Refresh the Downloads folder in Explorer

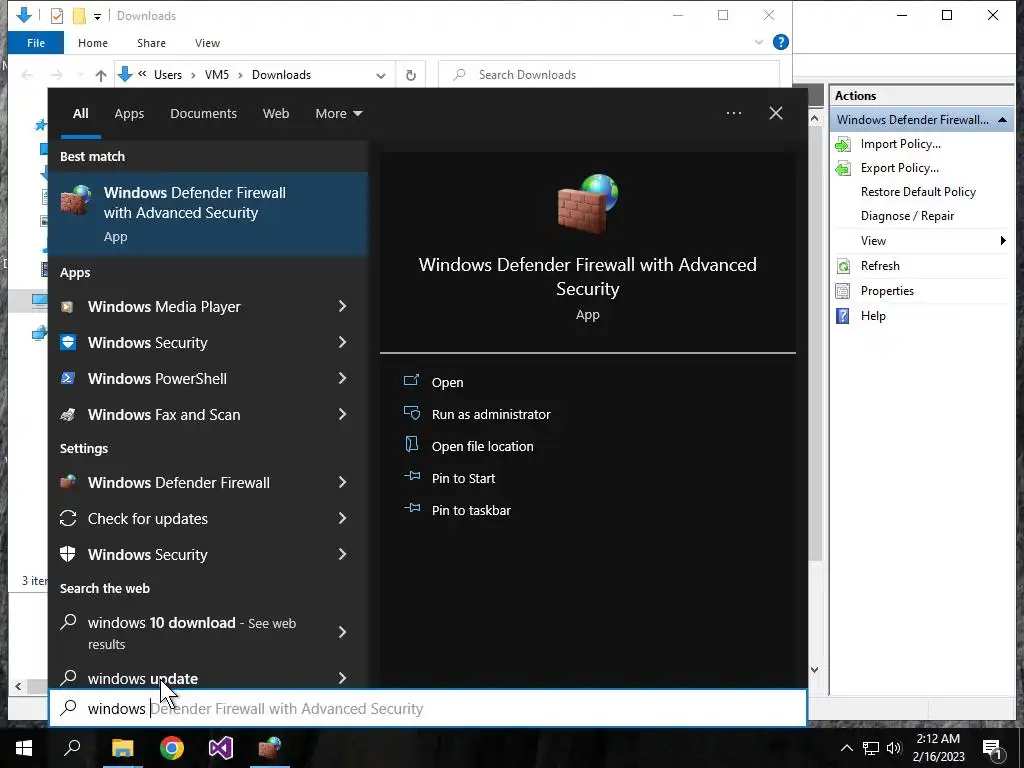pyautogui.click(x=411, y=75)
